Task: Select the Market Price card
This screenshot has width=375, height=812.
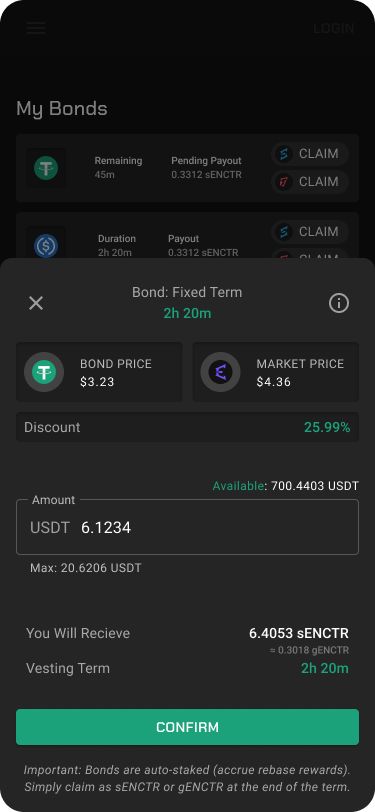Action: 276,372
